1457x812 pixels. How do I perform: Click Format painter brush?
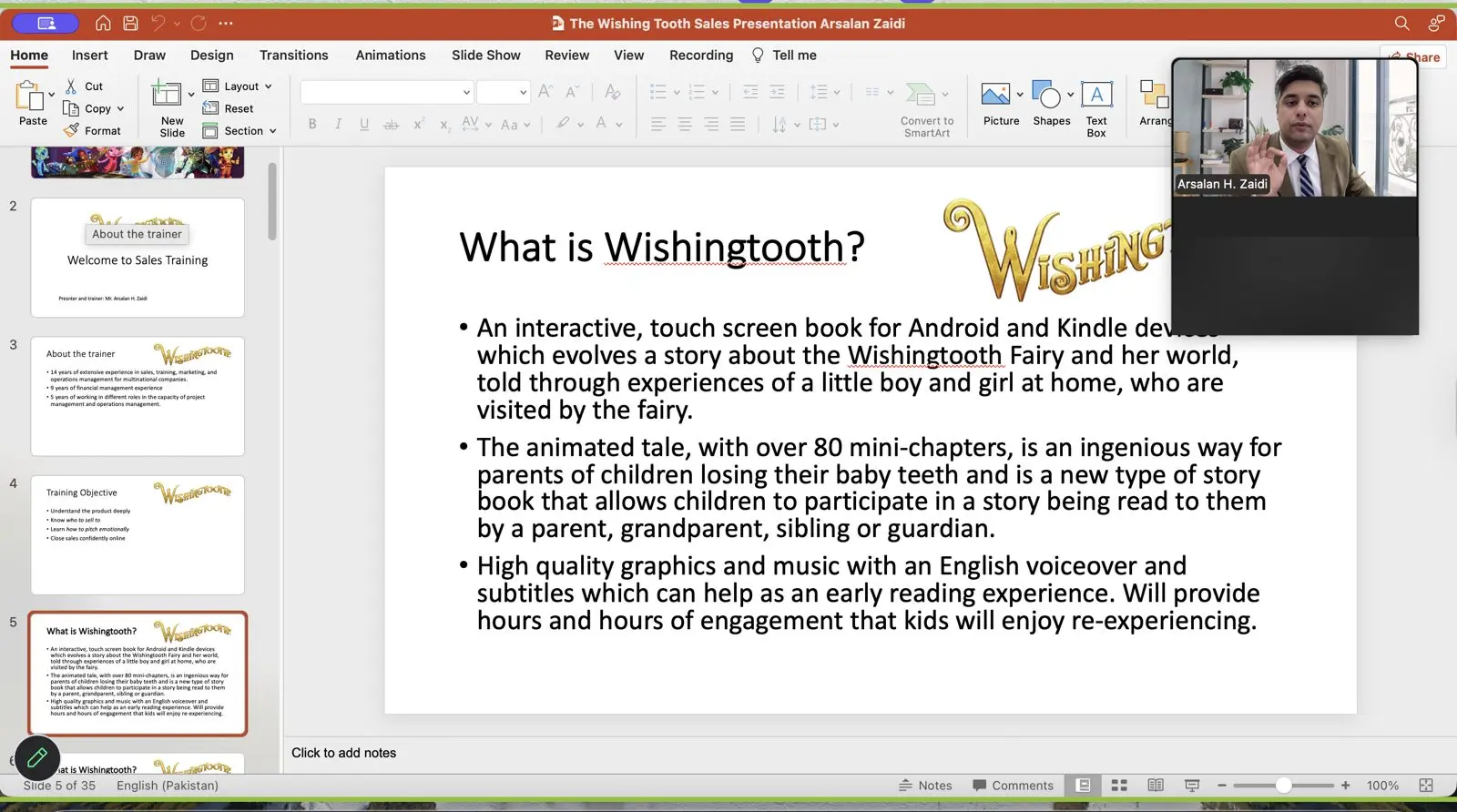pyautogui.click(x=71, y=130)
